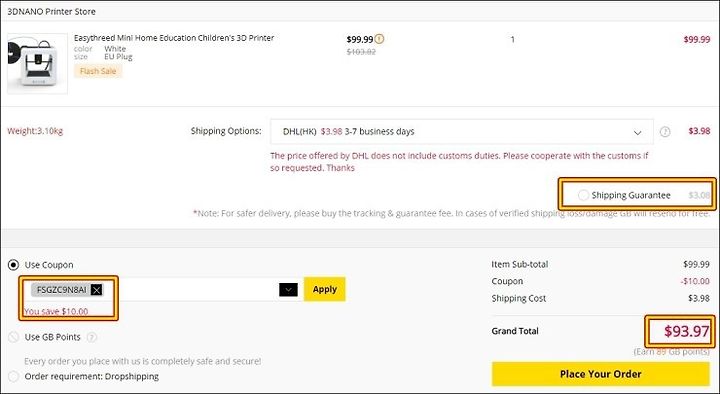This screenshot has width=720, height=394.
Task: Click the shipping dropdown chevron arrow
Action: coord(637,133)
